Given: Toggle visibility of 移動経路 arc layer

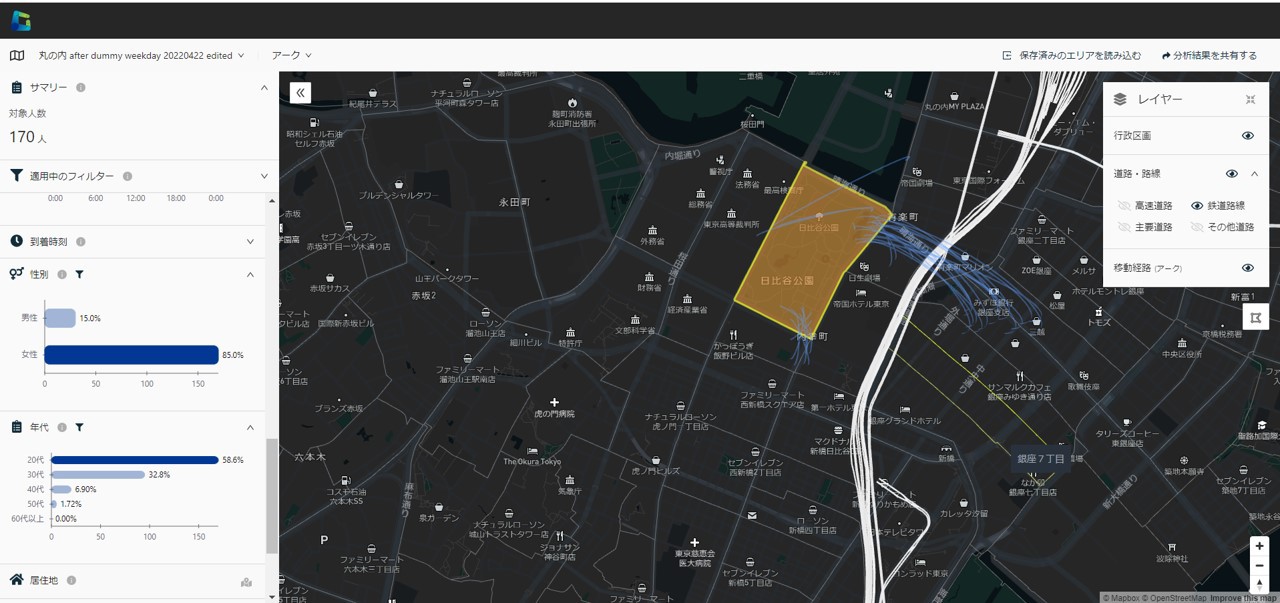Looking at the screenshot, I should (x=1247, y=268).
